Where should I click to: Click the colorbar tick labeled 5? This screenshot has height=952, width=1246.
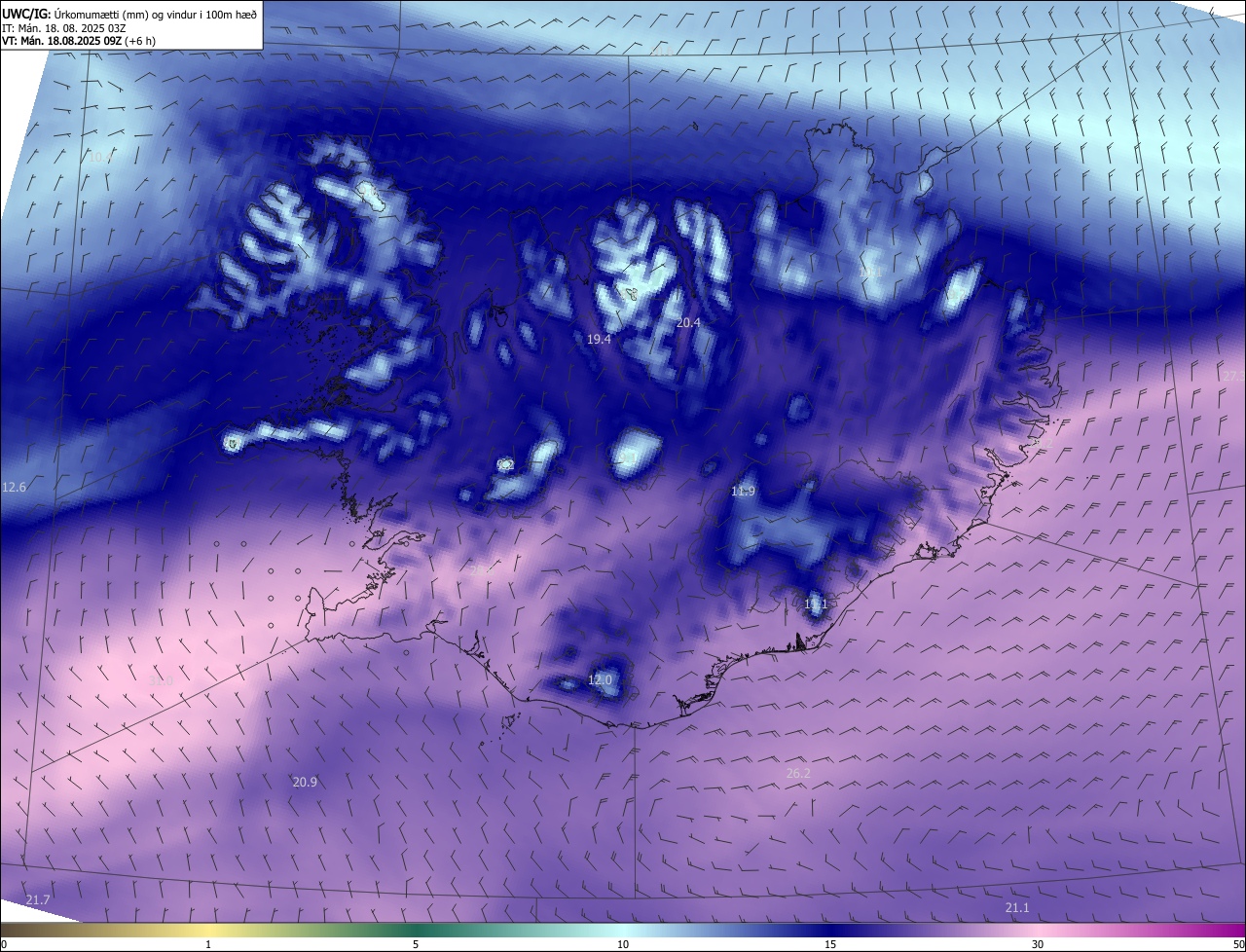click(x=416, y=944)
